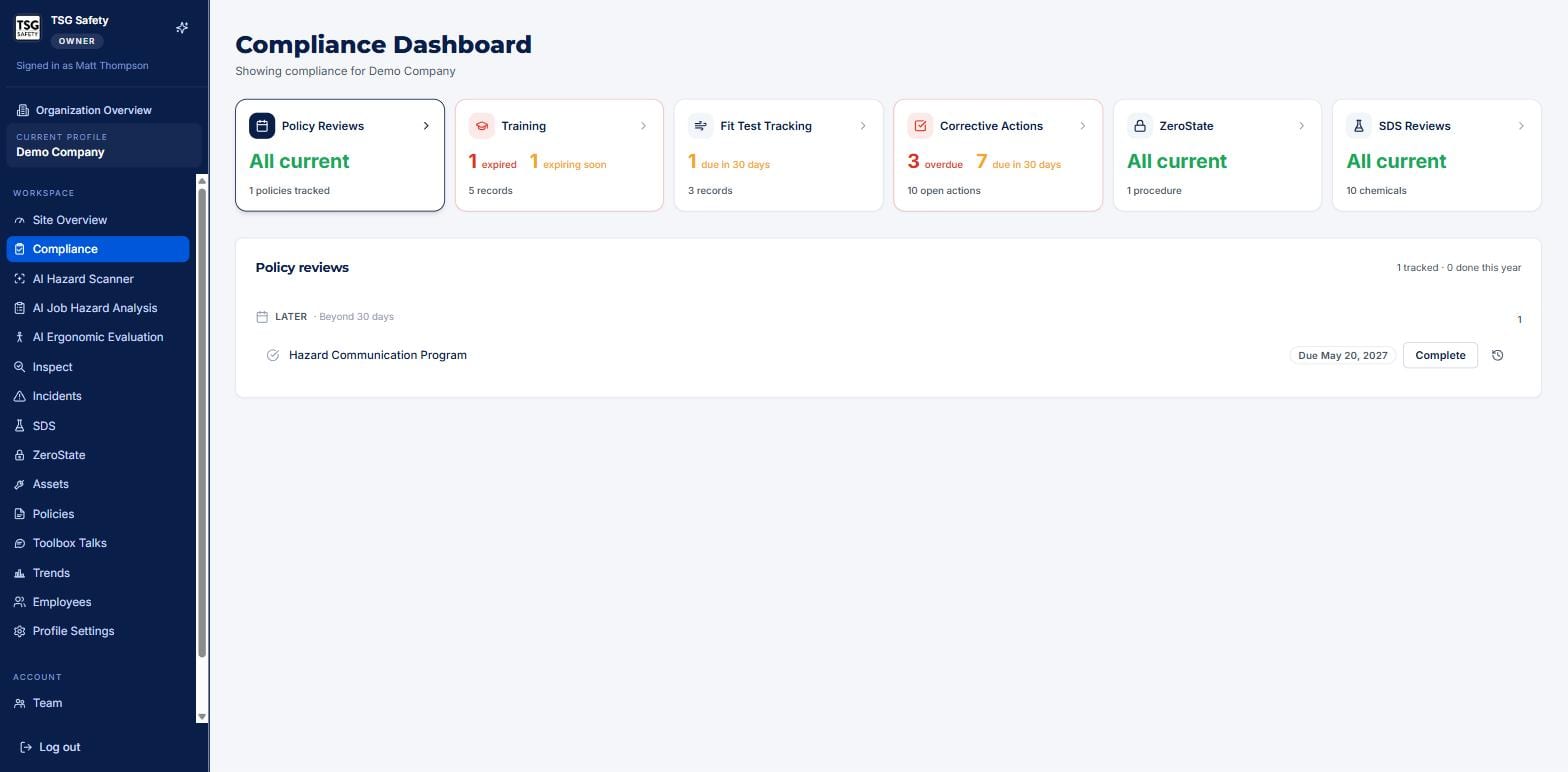Image resolution: width=1568 pixels, height=772 pixels.
Task: Click the Corrective Actions checkbox icon
Action: [x=921, y=126]
